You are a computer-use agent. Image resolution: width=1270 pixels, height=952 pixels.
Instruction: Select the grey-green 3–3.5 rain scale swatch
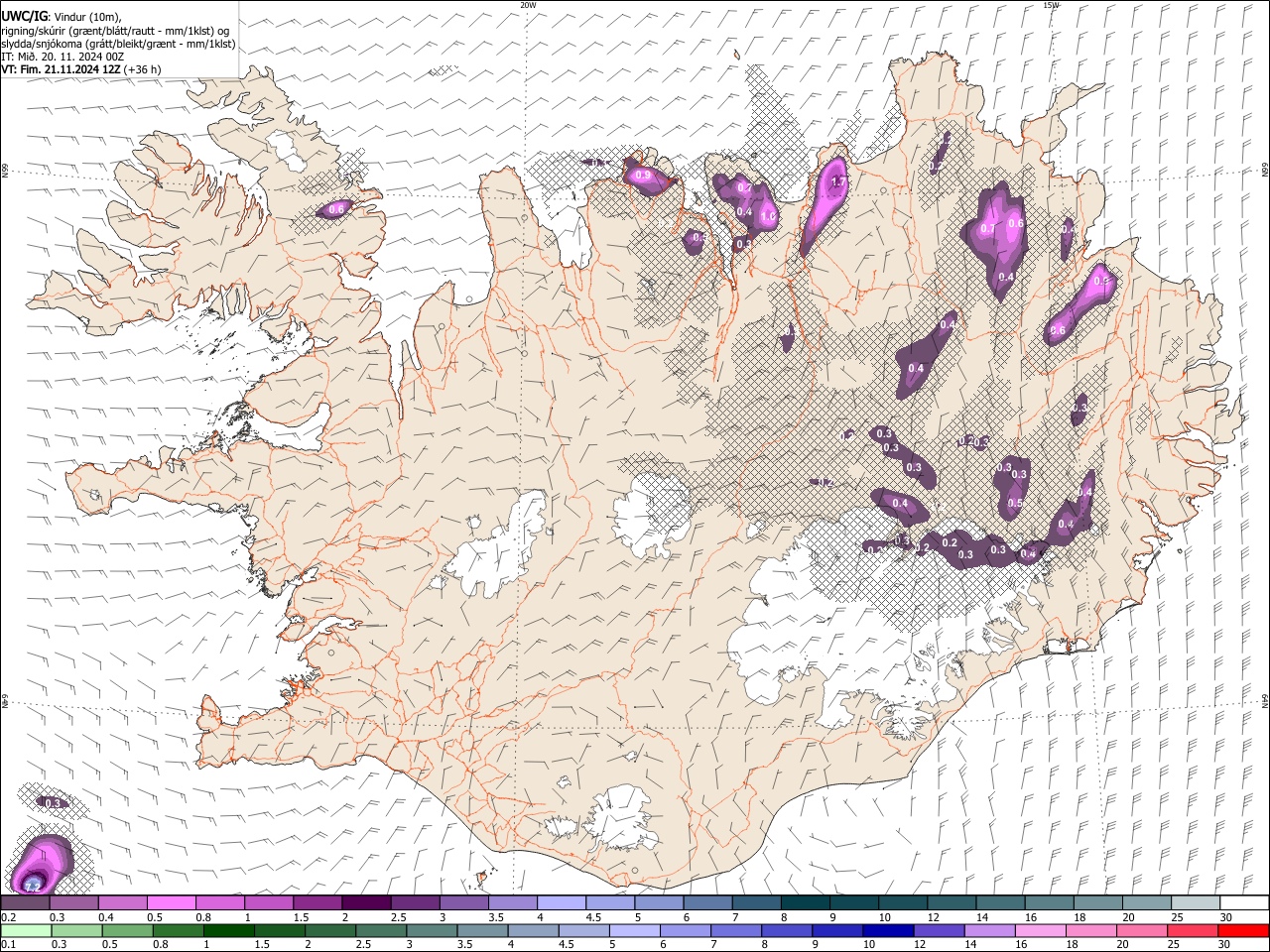click(x=432, y=930)
